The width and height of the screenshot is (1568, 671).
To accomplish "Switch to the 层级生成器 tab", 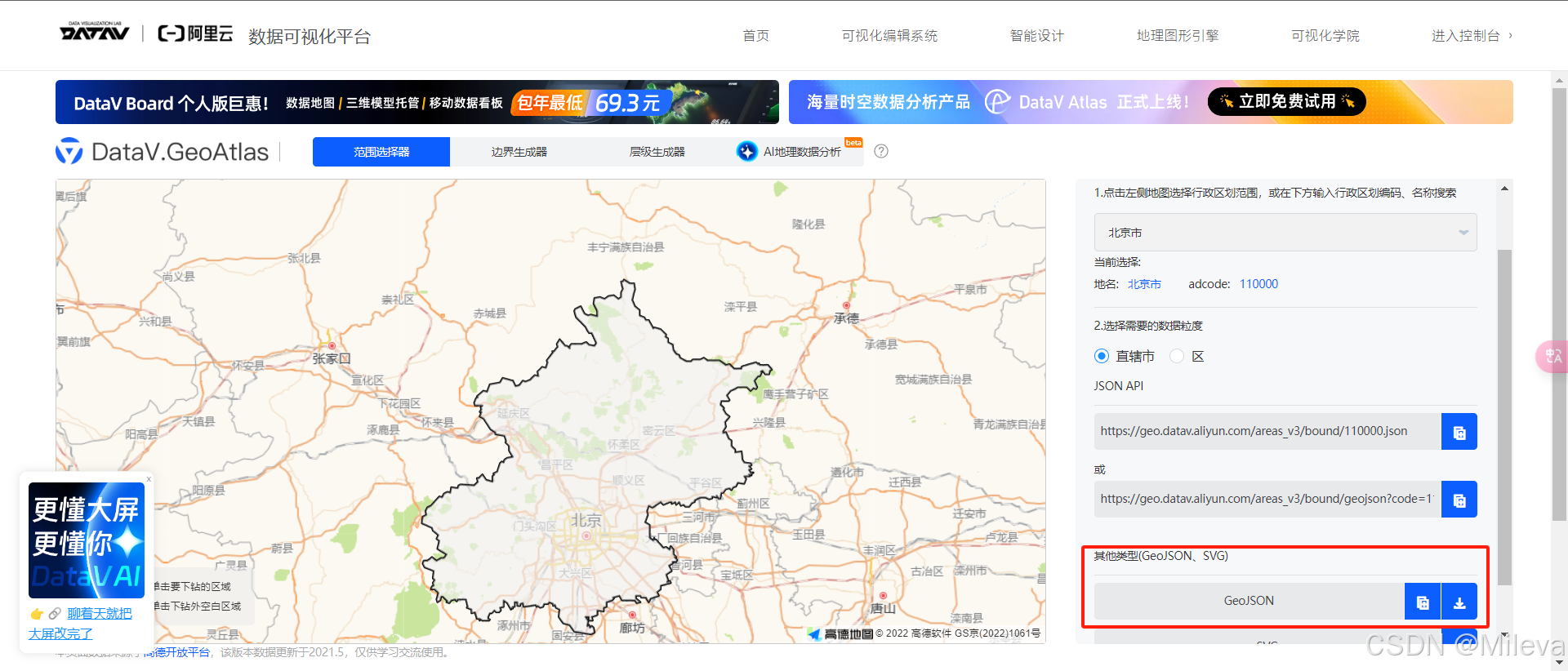I will coord(657,152).
